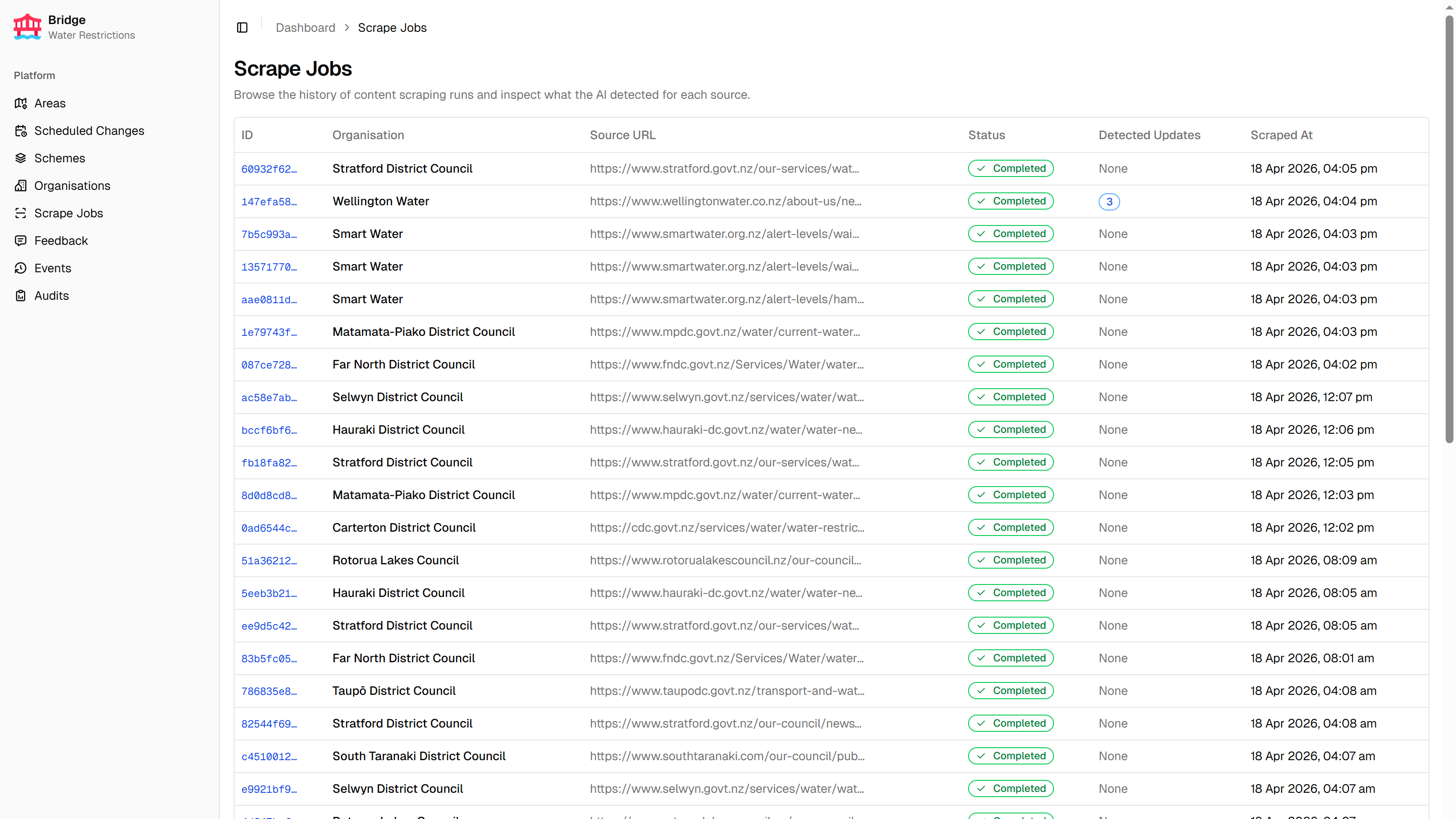Open scrape job 786835e8 for Taupō District
1456x819 pixels.
coord(268,691)
